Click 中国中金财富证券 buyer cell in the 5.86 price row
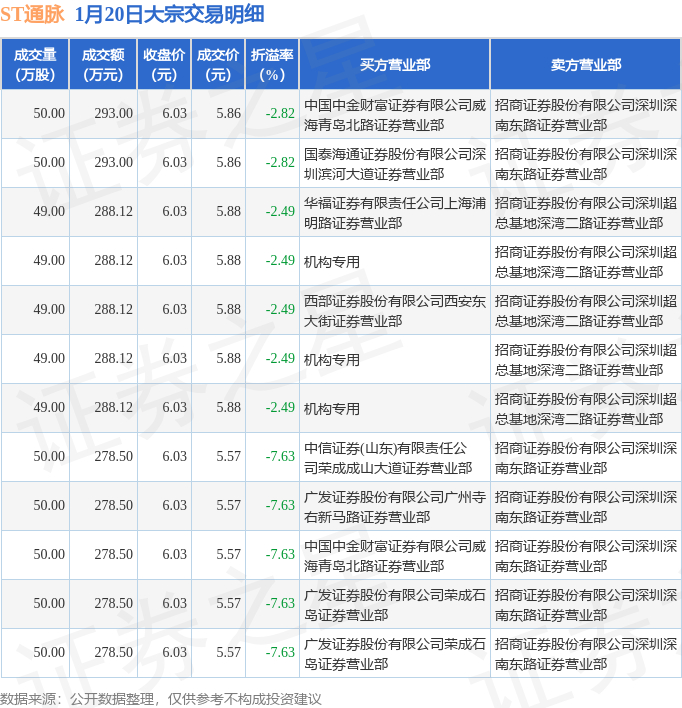682x708 pixels. coord(395,115)
